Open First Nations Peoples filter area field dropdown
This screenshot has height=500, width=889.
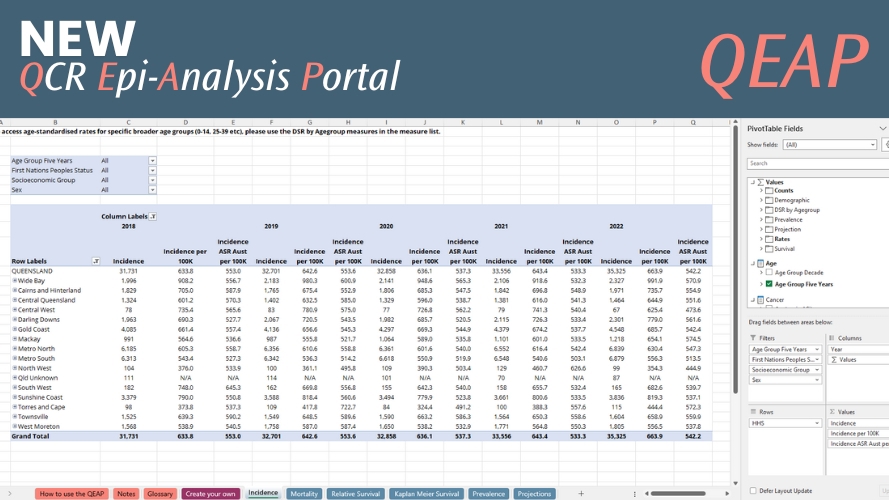click(817, 359)
